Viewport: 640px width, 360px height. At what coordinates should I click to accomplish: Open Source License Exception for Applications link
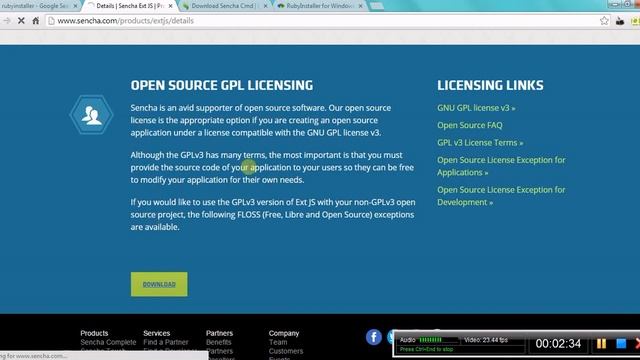pyautogui.click(x=501, y=166)
